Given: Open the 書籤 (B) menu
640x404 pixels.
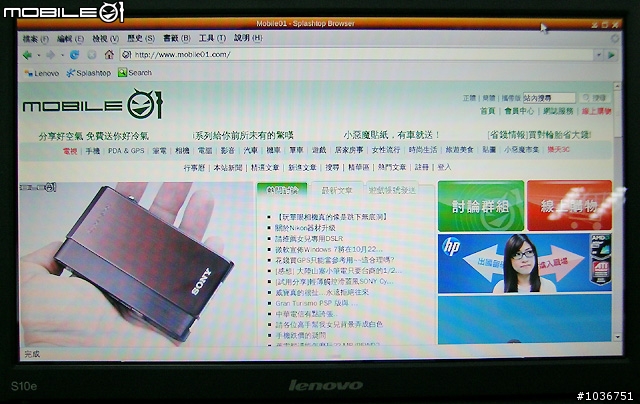Looking at the screenshot, I should (177, 38).
